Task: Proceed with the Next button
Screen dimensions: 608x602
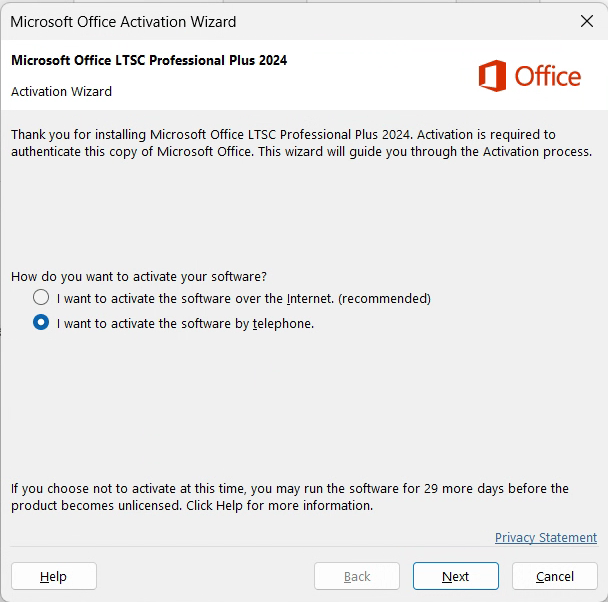Action: [x=455, y=576]
